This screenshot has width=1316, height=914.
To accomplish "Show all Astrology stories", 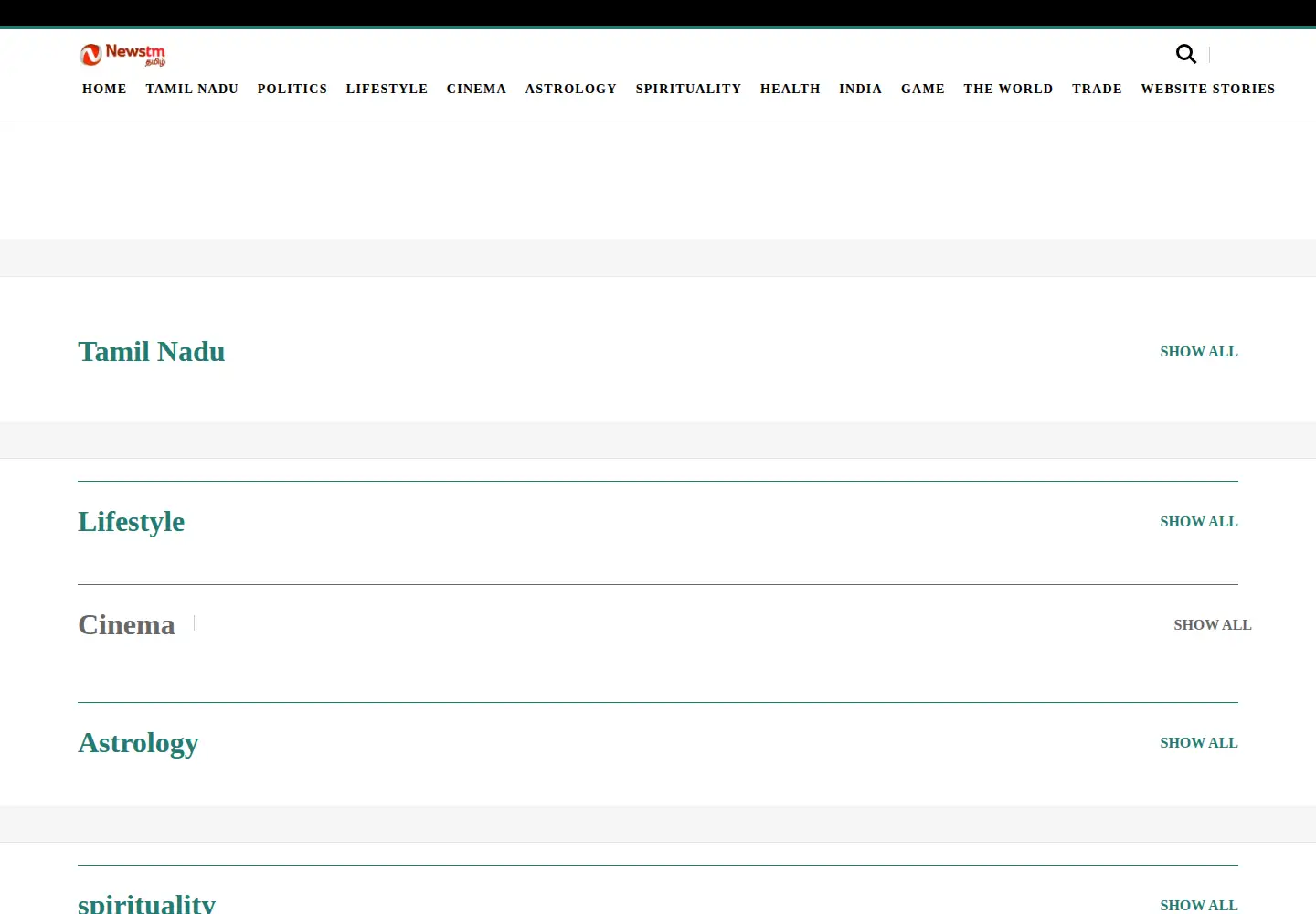I will click(1199, 743).
